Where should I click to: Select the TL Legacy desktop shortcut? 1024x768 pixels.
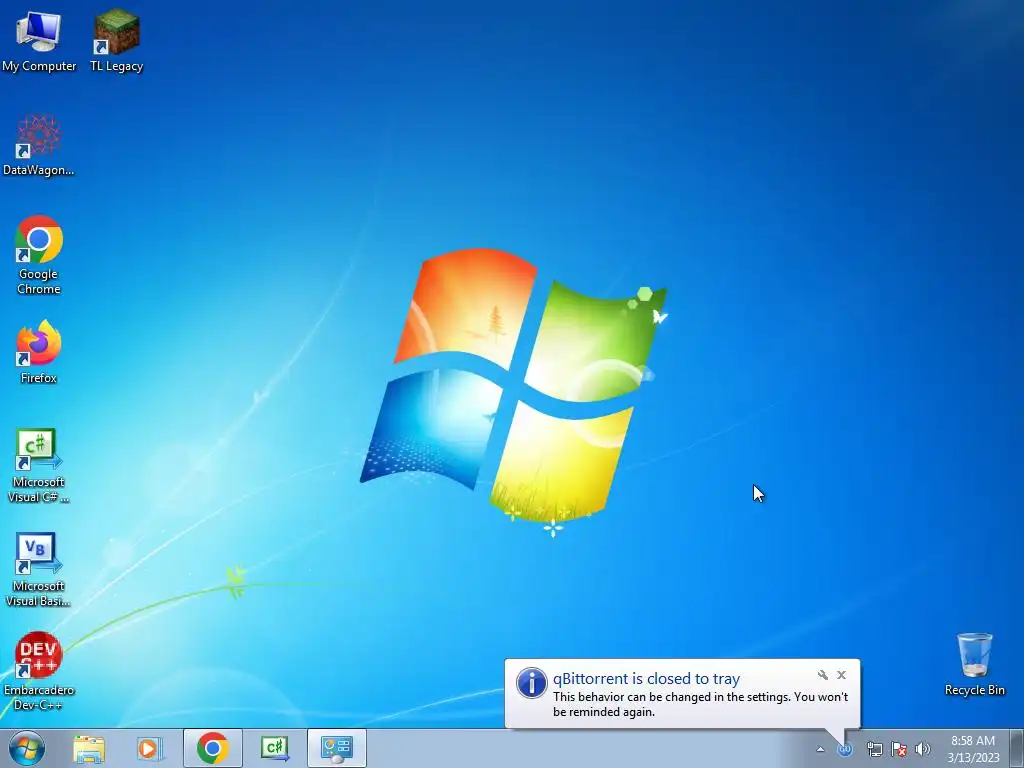(x=116, y=40)
